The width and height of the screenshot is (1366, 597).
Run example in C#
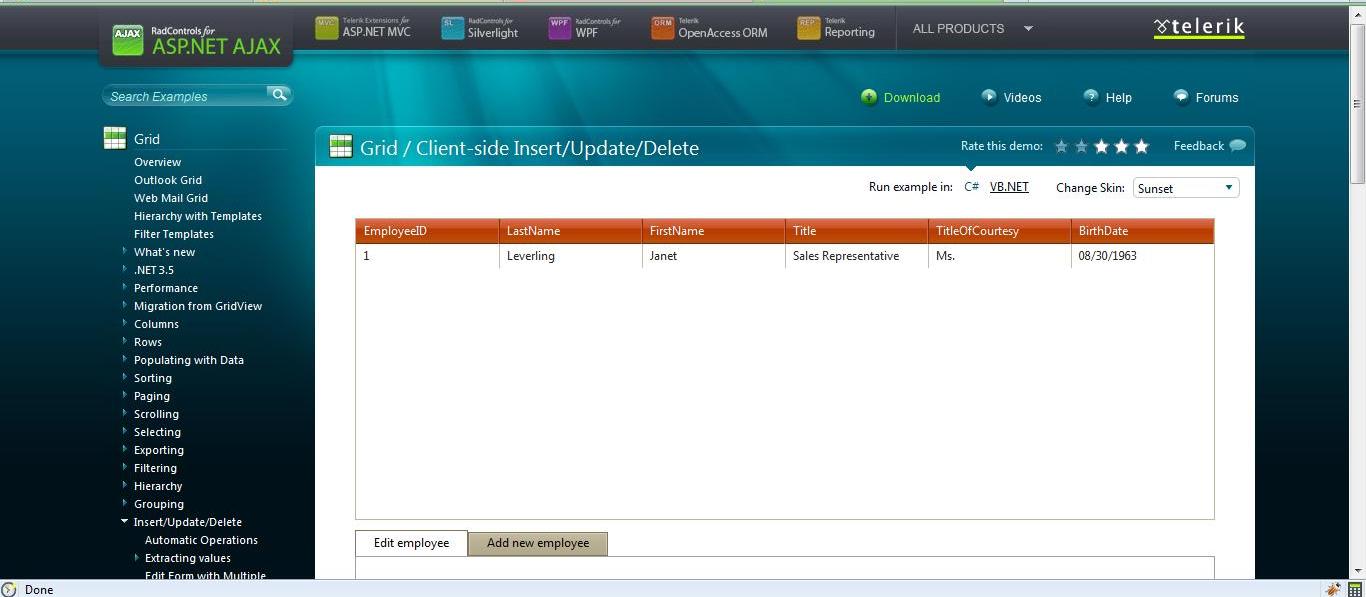click(x=971, y=187)
